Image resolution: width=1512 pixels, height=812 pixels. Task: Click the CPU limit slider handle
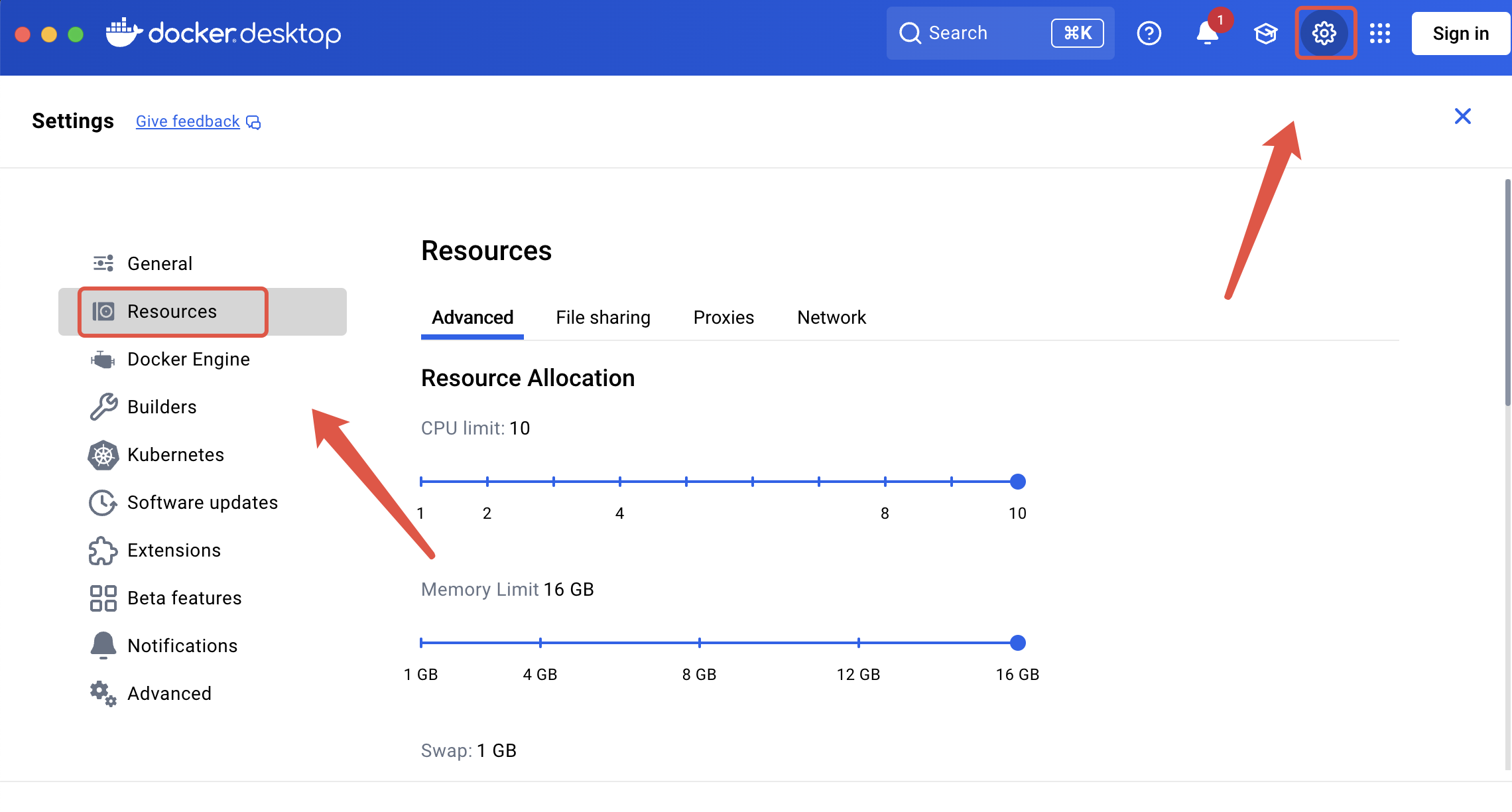click(x=1017, y=482)
